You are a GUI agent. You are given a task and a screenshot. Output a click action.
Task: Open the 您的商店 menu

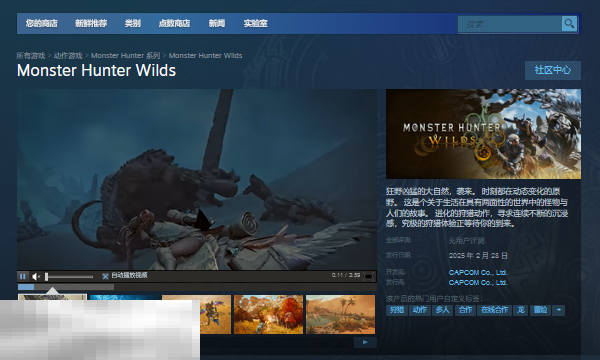click(41, 23)
